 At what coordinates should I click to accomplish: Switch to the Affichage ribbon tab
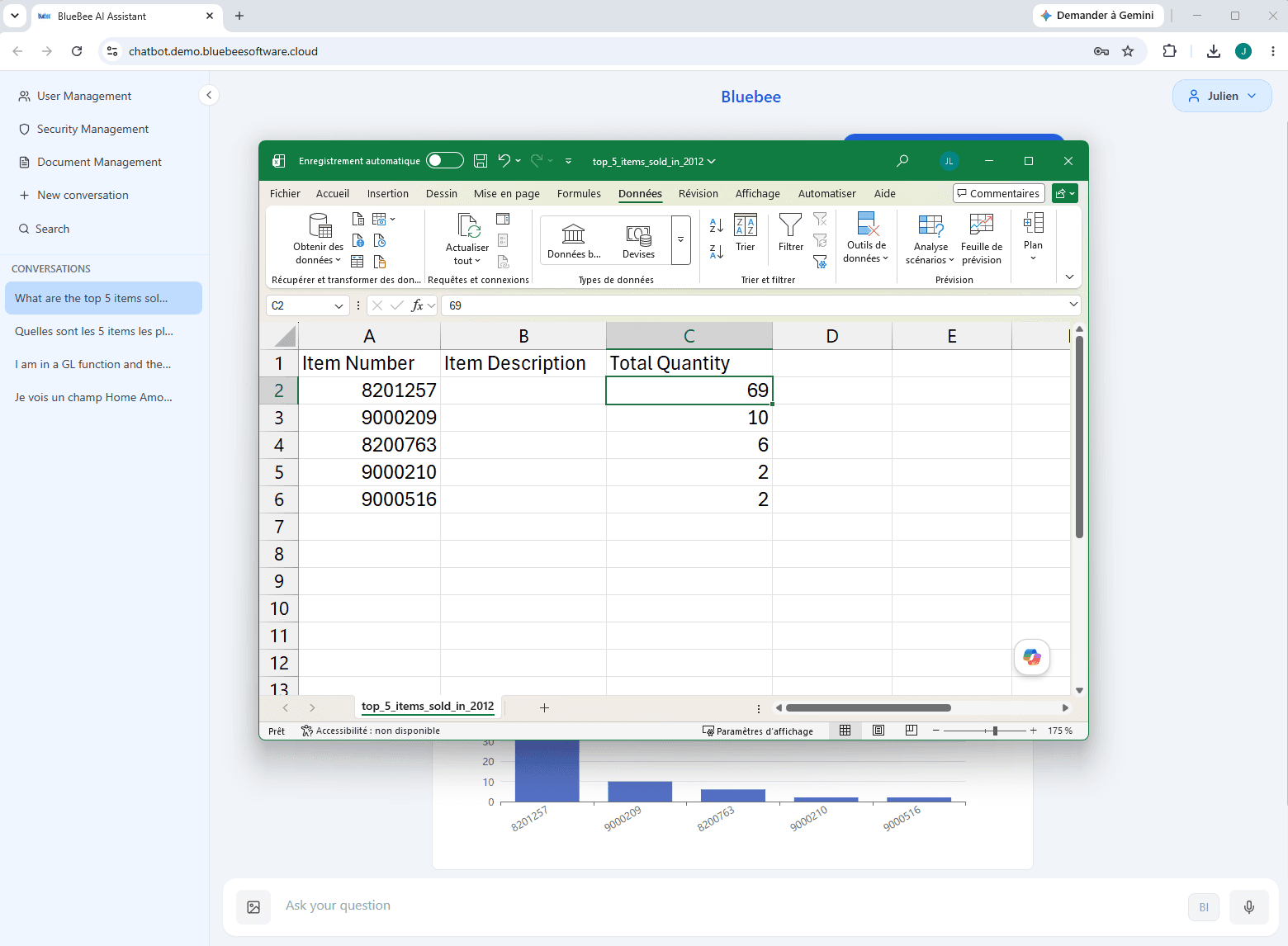758,193
